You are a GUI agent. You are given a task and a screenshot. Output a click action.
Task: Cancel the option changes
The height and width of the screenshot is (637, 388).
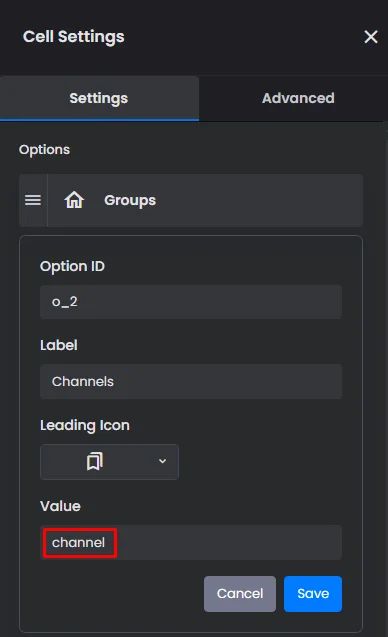point(240,594)
